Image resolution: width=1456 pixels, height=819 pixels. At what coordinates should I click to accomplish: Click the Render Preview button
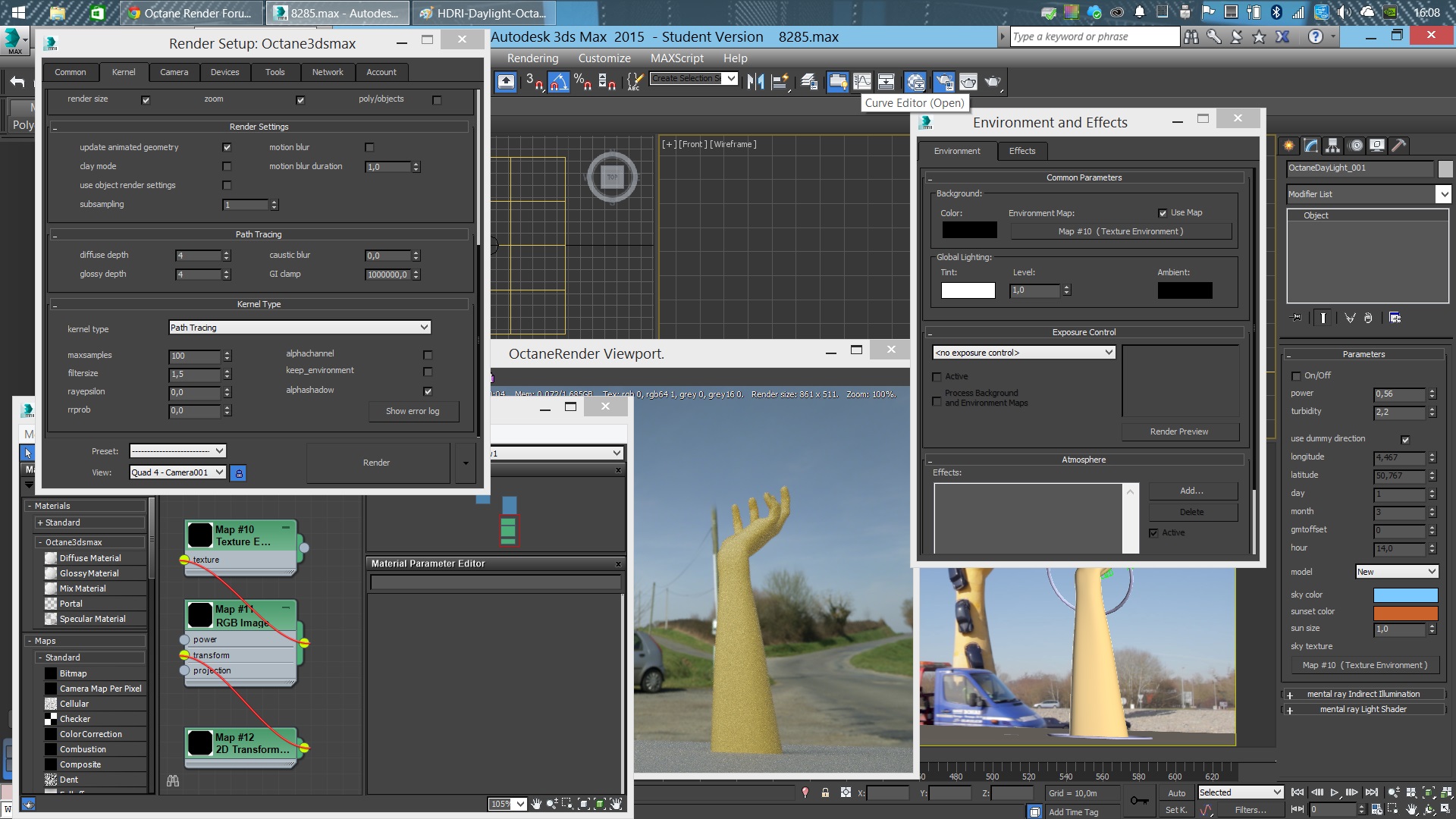click(1178, 431)
